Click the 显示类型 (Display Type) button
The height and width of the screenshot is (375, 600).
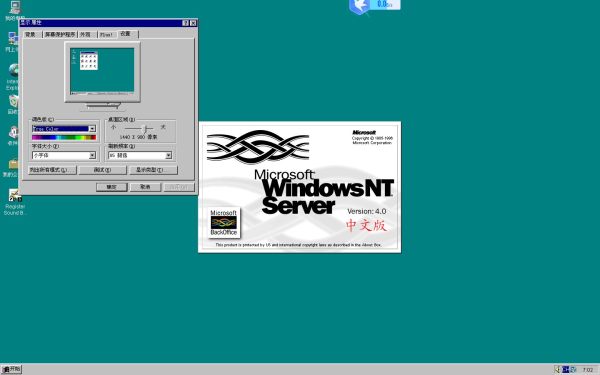(153, 170)
